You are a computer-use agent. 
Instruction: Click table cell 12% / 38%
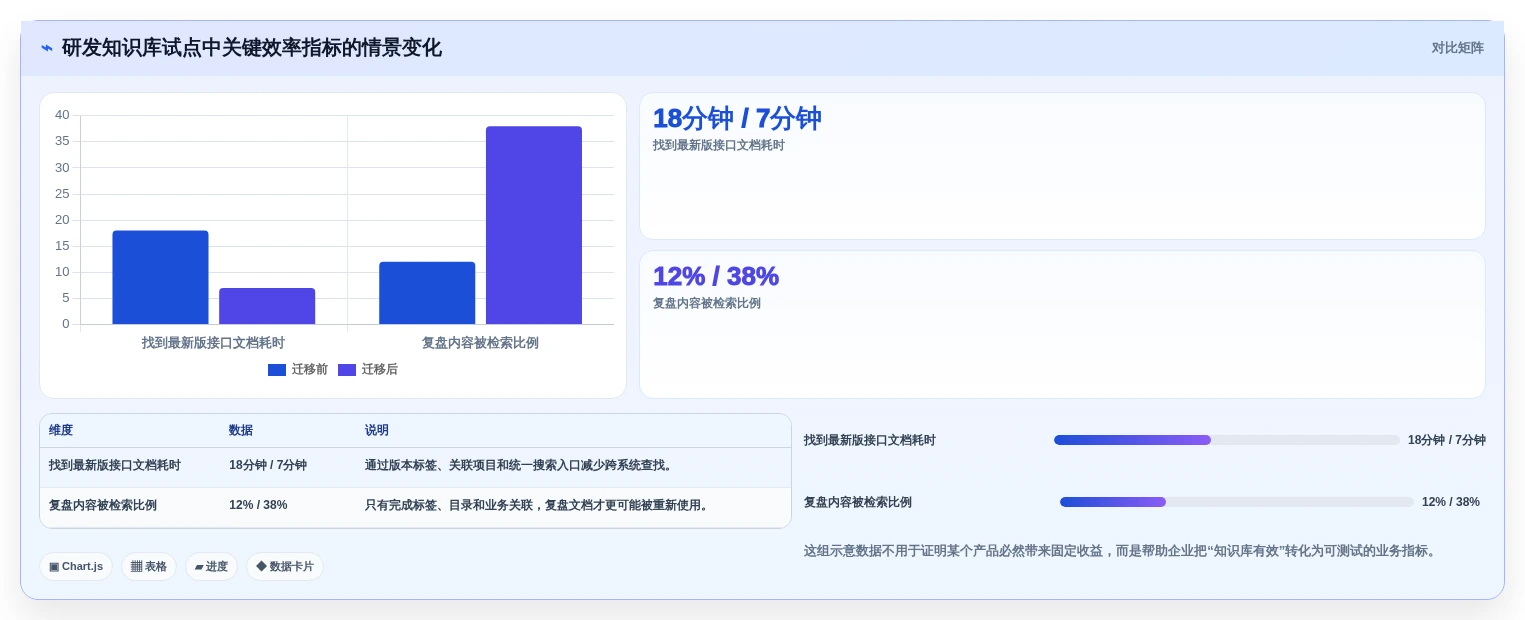click(258, 506)
